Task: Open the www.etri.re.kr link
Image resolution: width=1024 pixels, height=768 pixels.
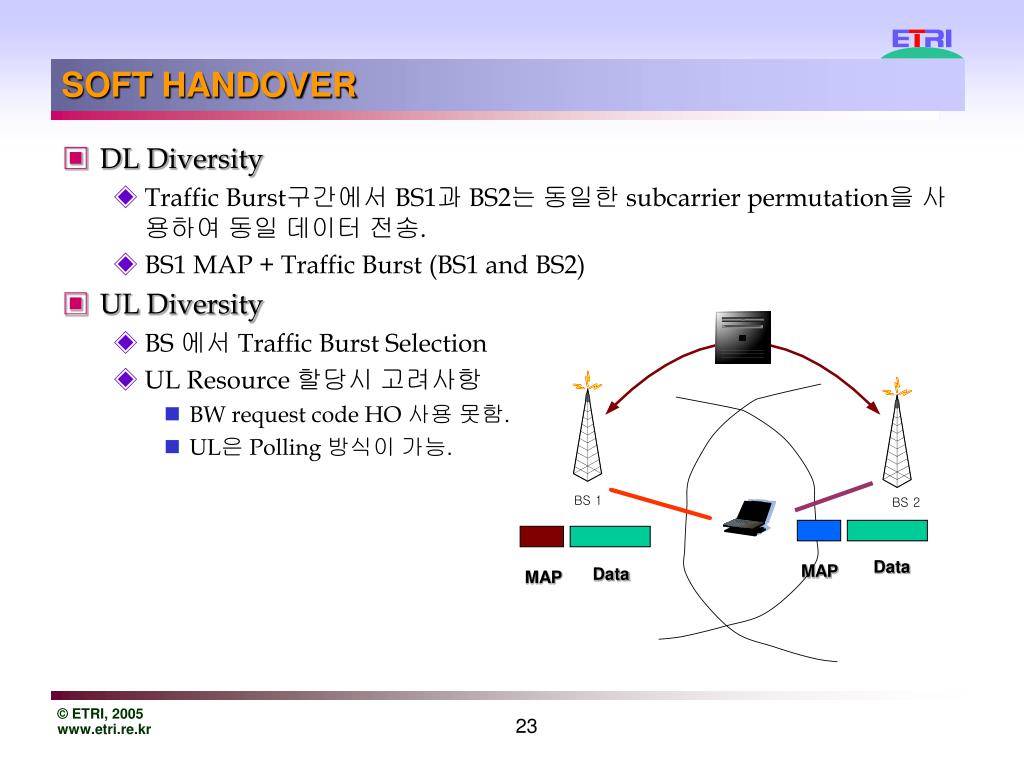Action: tap(104, 729)
